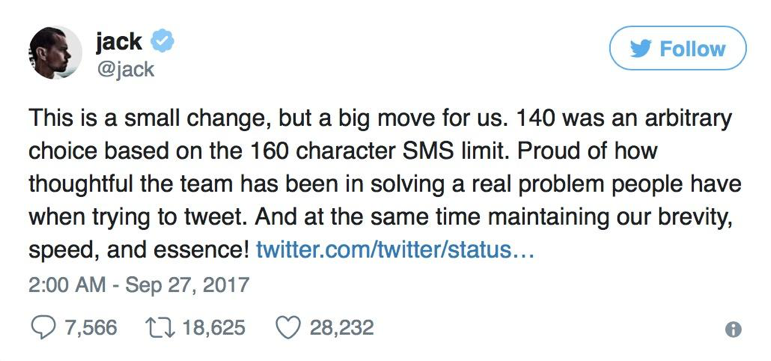Click the 2:00 AM - Sep 27, 2017 timestamp

coord(139,285)
